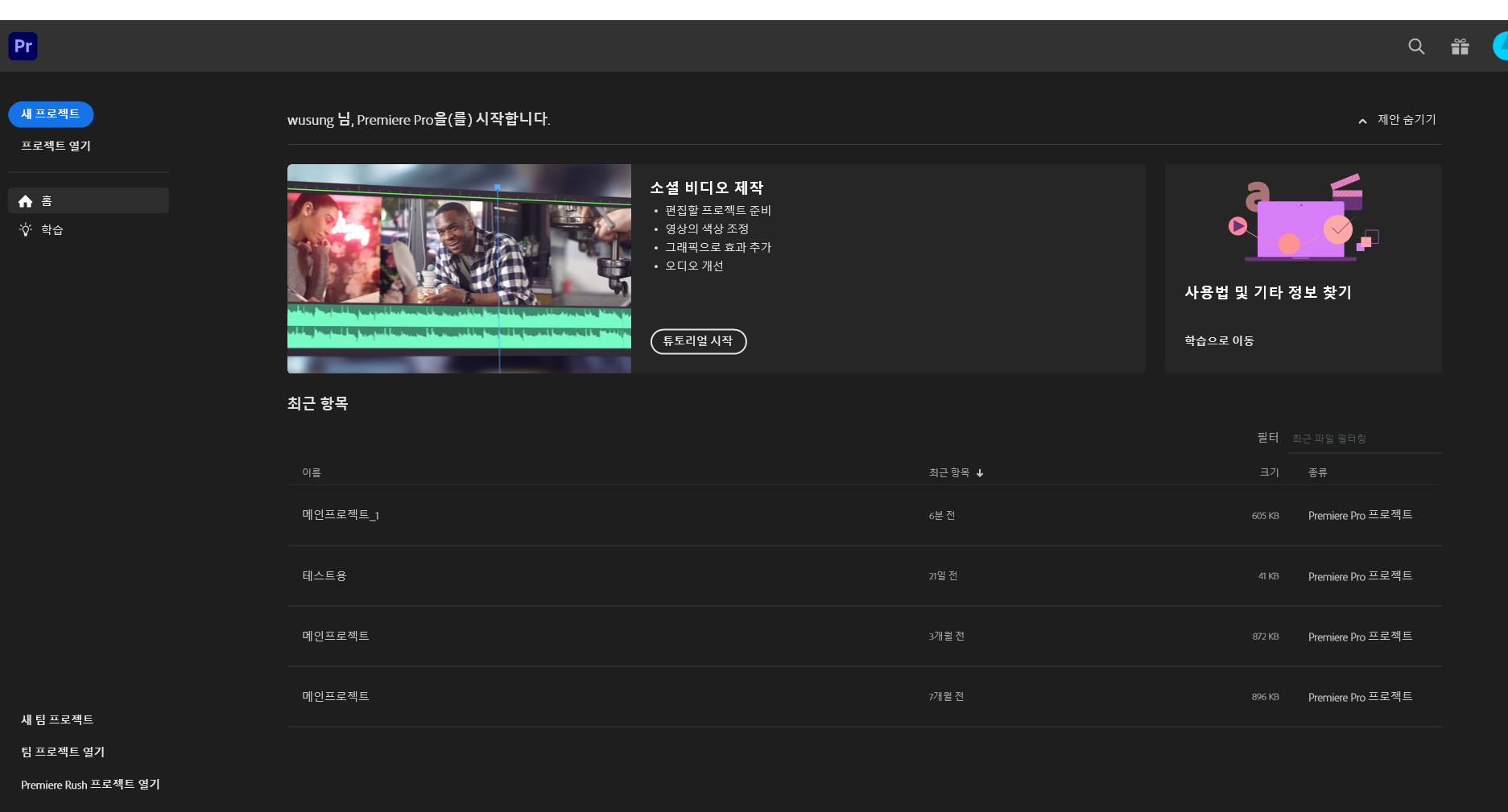Open the gift box what's new icon
The image size is (1508, 812).
(1460, 47)
